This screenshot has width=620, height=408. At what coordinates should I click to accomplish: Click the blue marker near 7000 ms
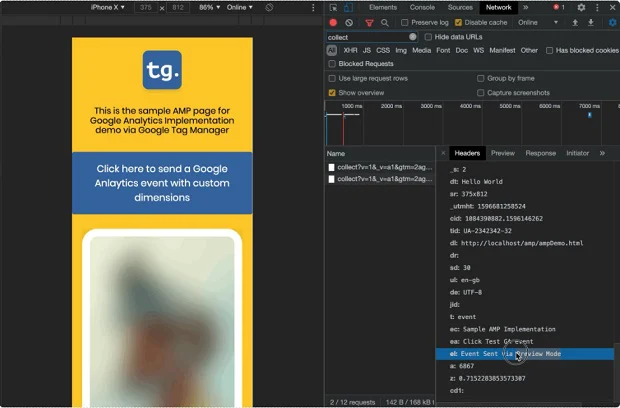click(x=590, y=115)
